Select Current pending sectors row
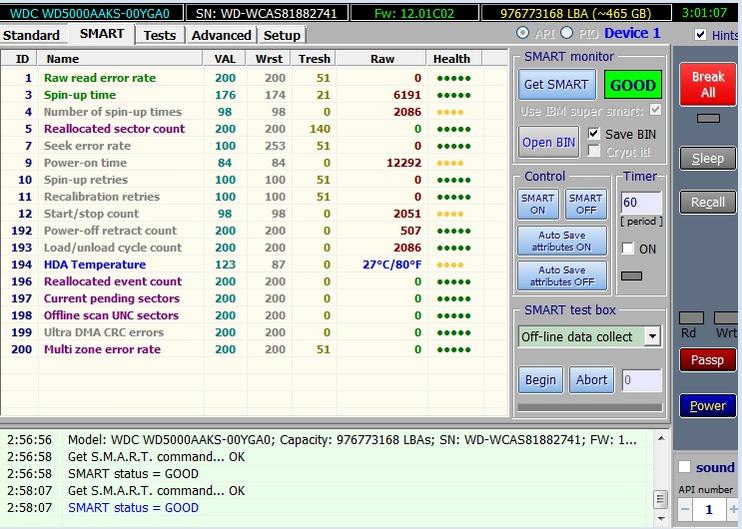 254,299
